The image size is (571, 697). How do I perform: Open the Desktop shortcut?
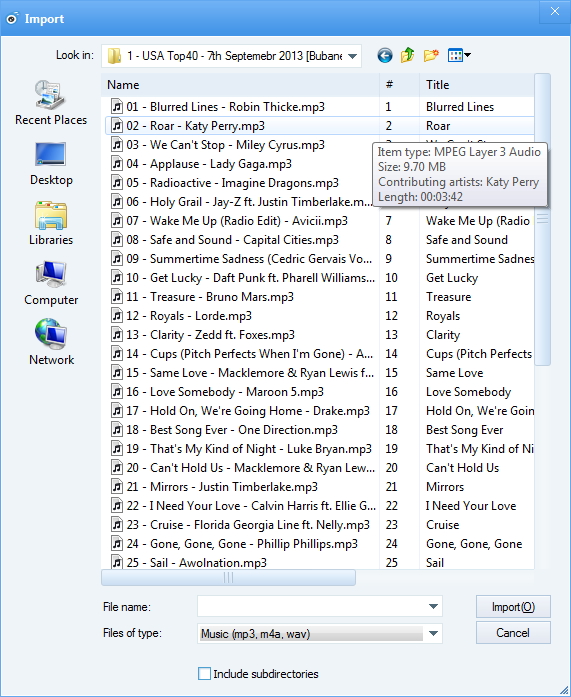click(x=51, y=164)
